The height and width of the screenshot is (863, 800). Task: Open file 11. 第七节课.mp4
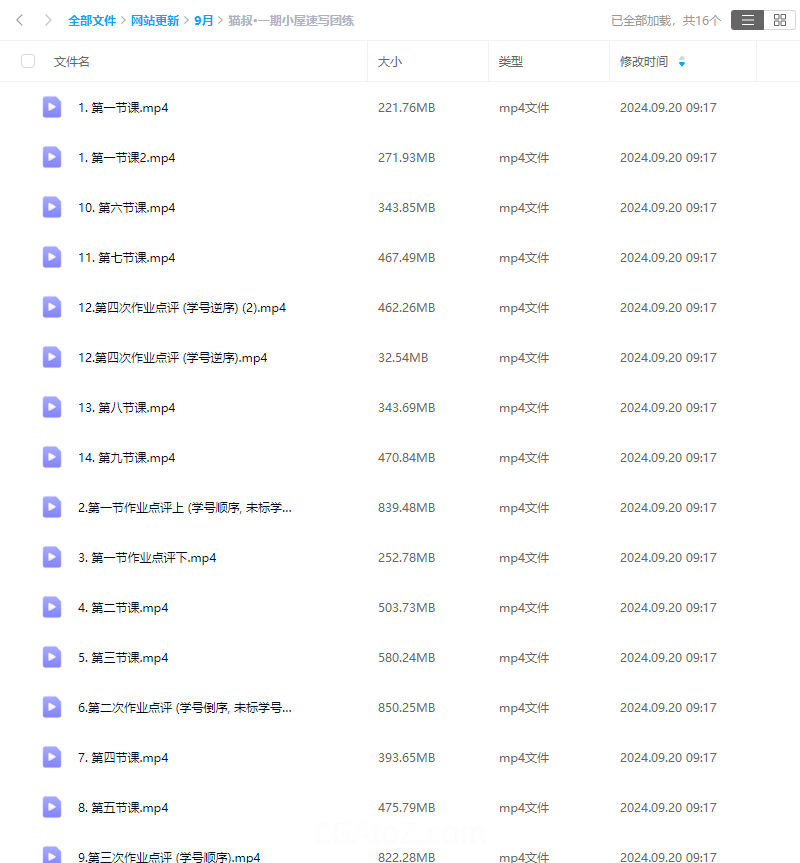(126, 257)
